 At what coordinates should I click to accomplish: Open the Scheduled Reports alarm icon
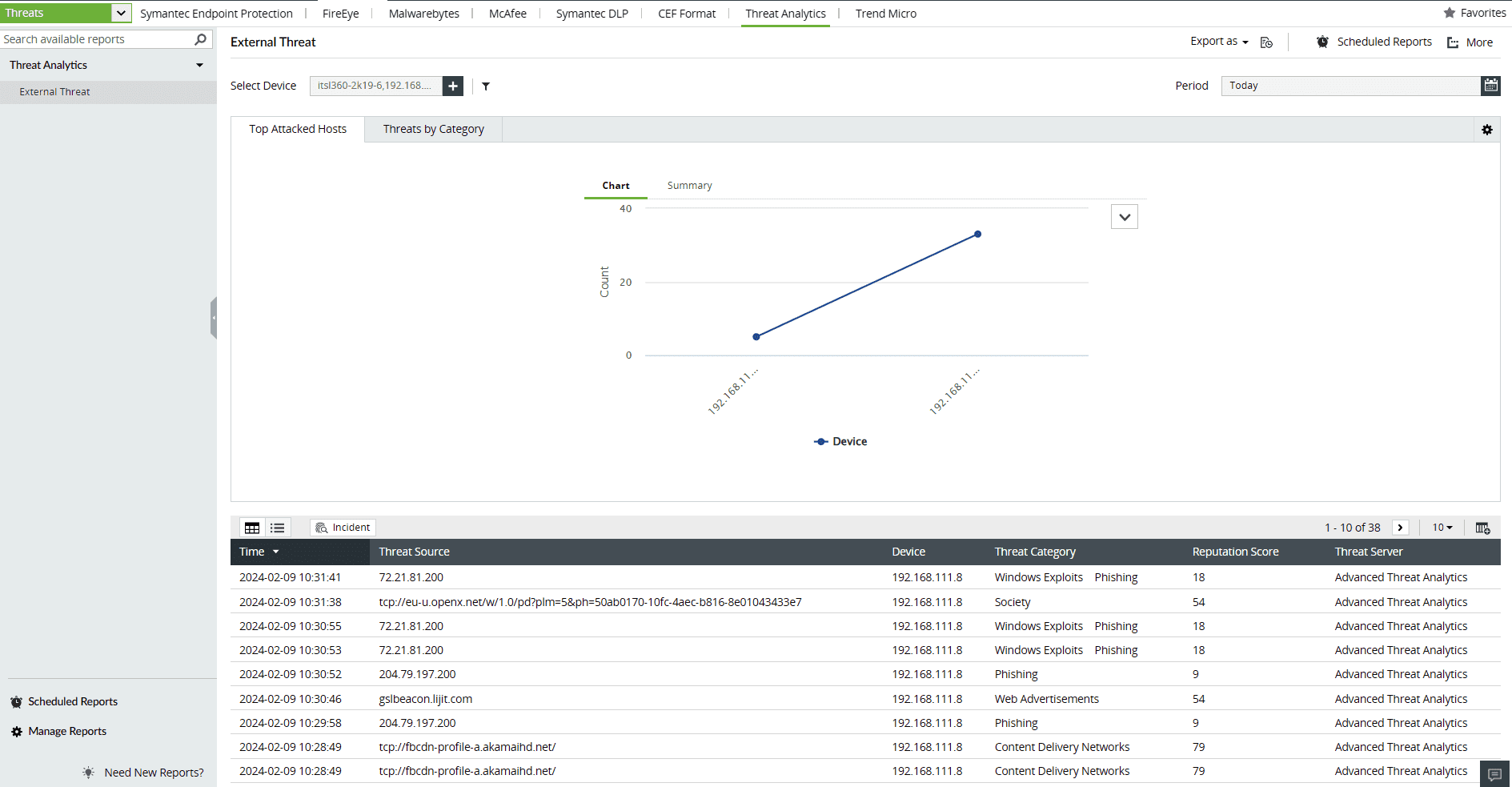[x=1322, y=42]
